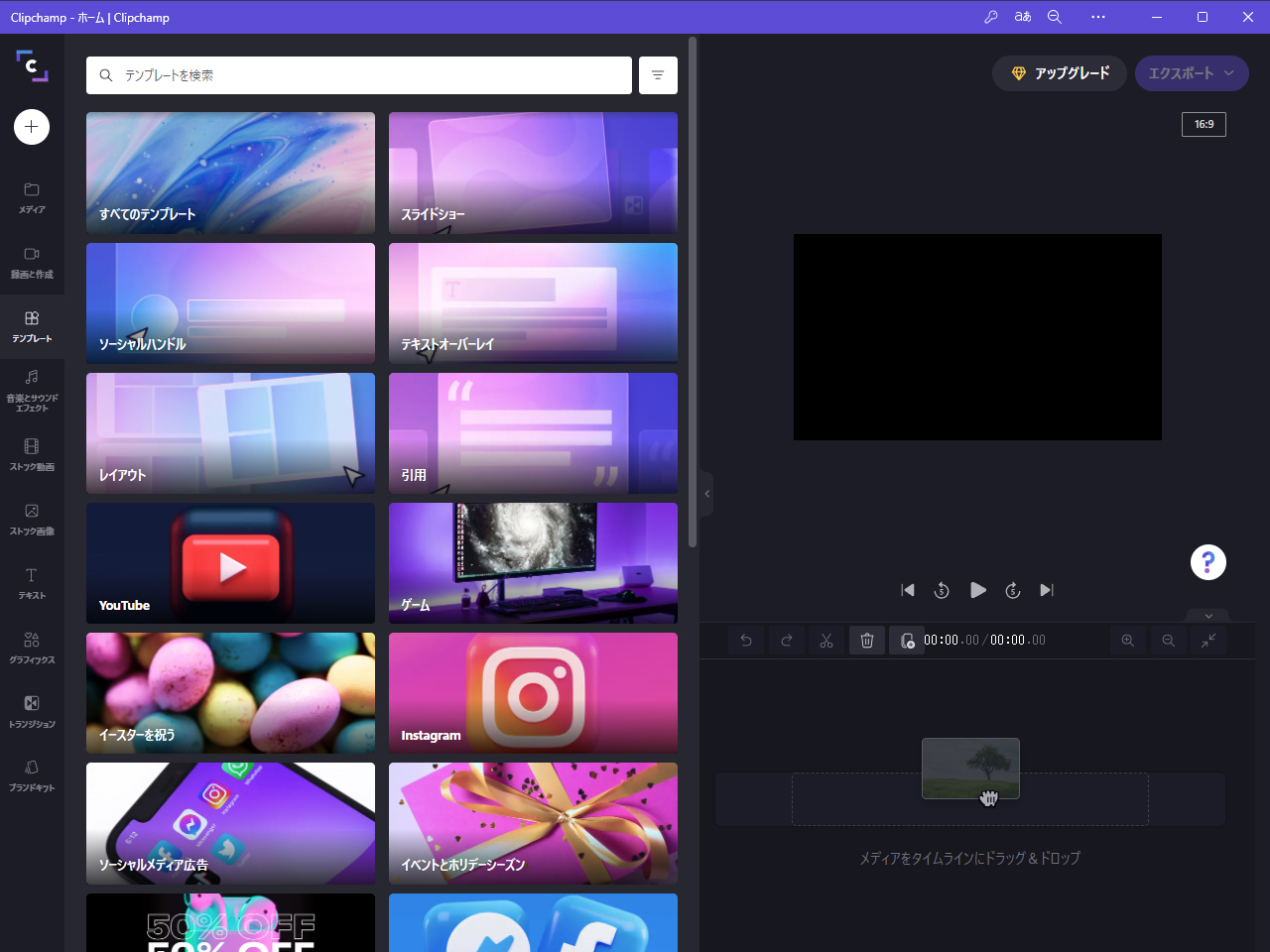Click the trash delete icon
1270x952 pixels.
point(867,641)
